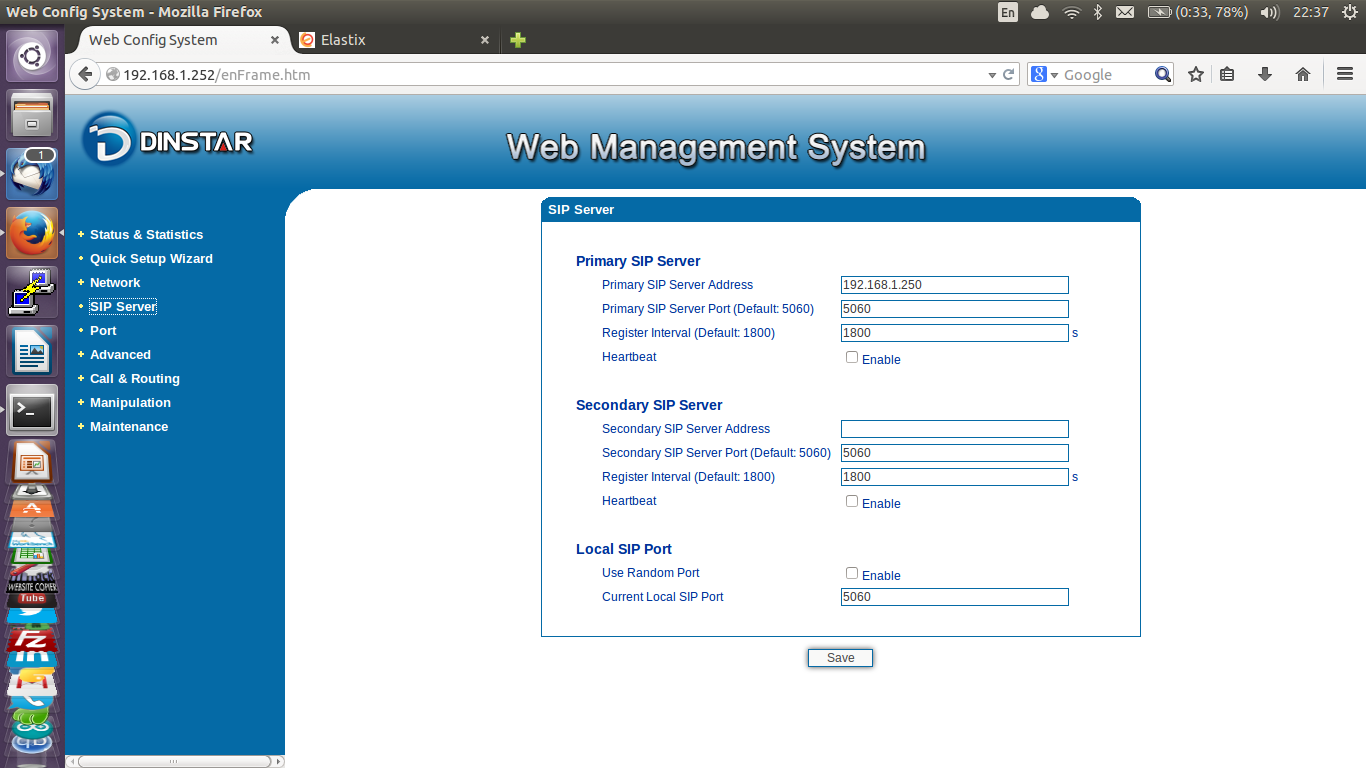1366x768 pixels.
Task: Click the Primary SIP Server Address field
Action: pyautogui.click(x=955, y=285)
